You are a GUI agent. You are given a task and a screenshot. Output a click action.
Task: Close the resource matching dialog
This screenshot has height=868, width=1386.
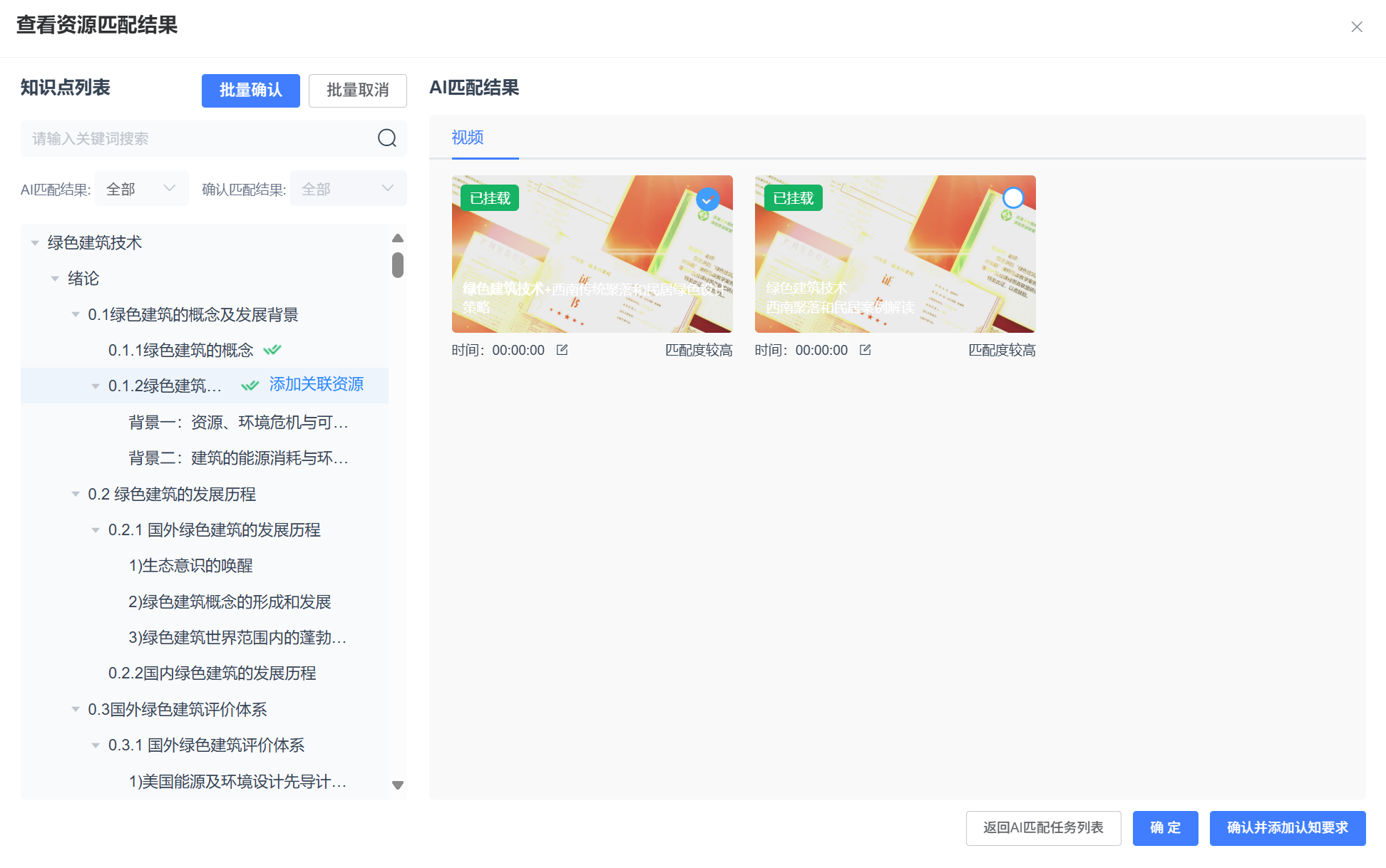click(1356, 27)
